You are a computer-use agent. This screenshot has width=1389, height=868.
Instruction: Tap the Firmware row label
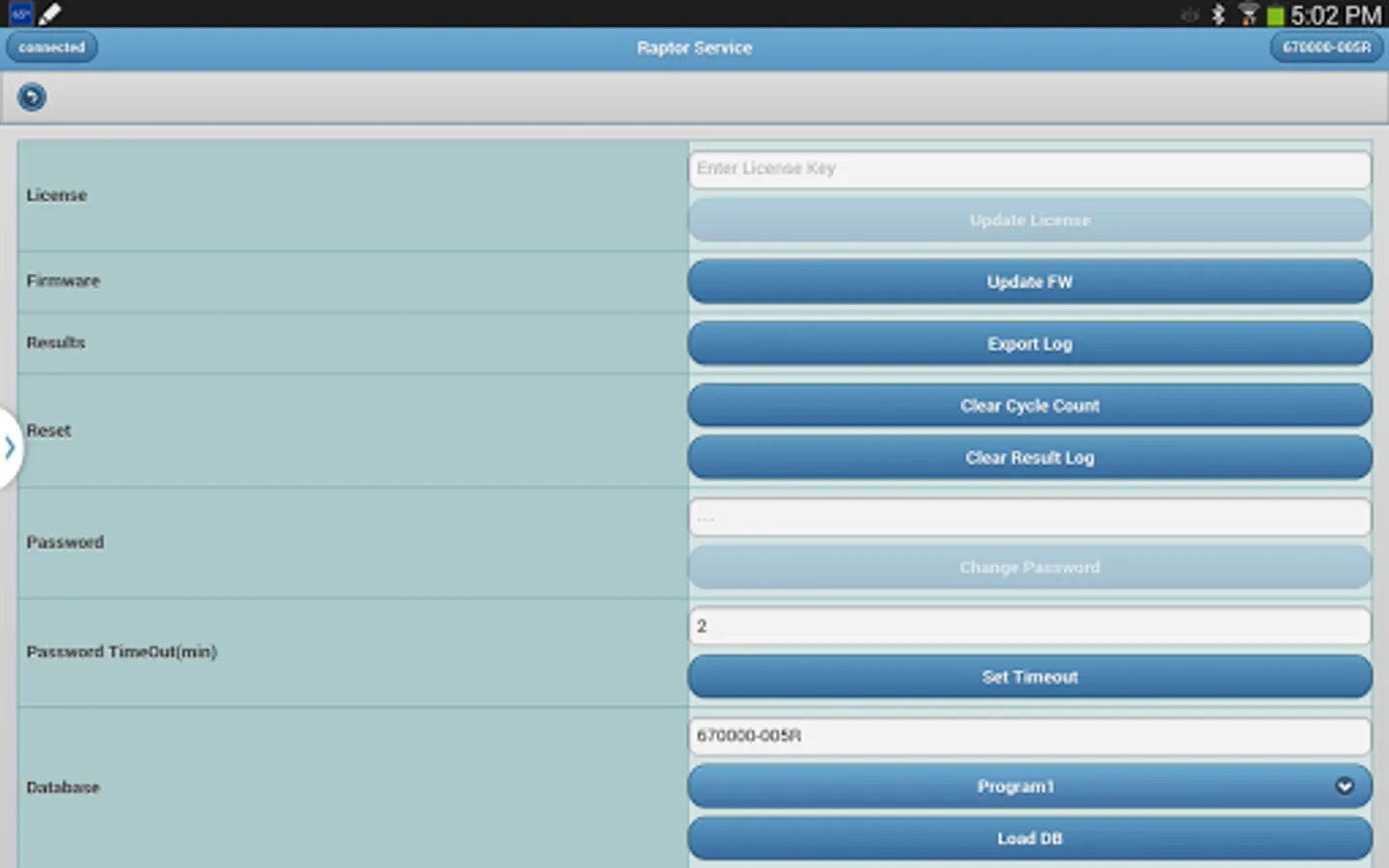[x=64, y=282]
